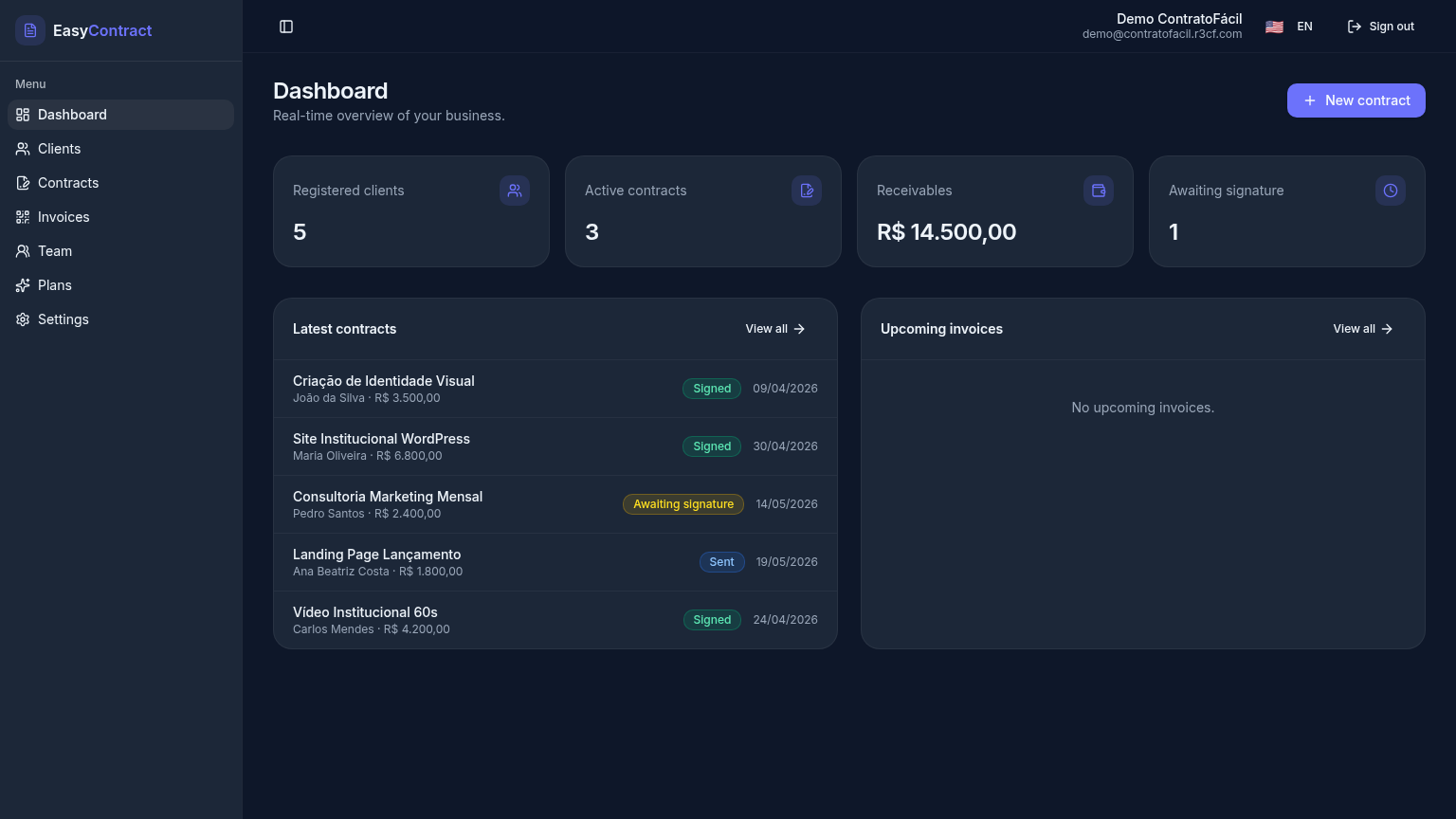
Task: Click View all for Upcoming invoices
Action: (x=1363, y=329)
